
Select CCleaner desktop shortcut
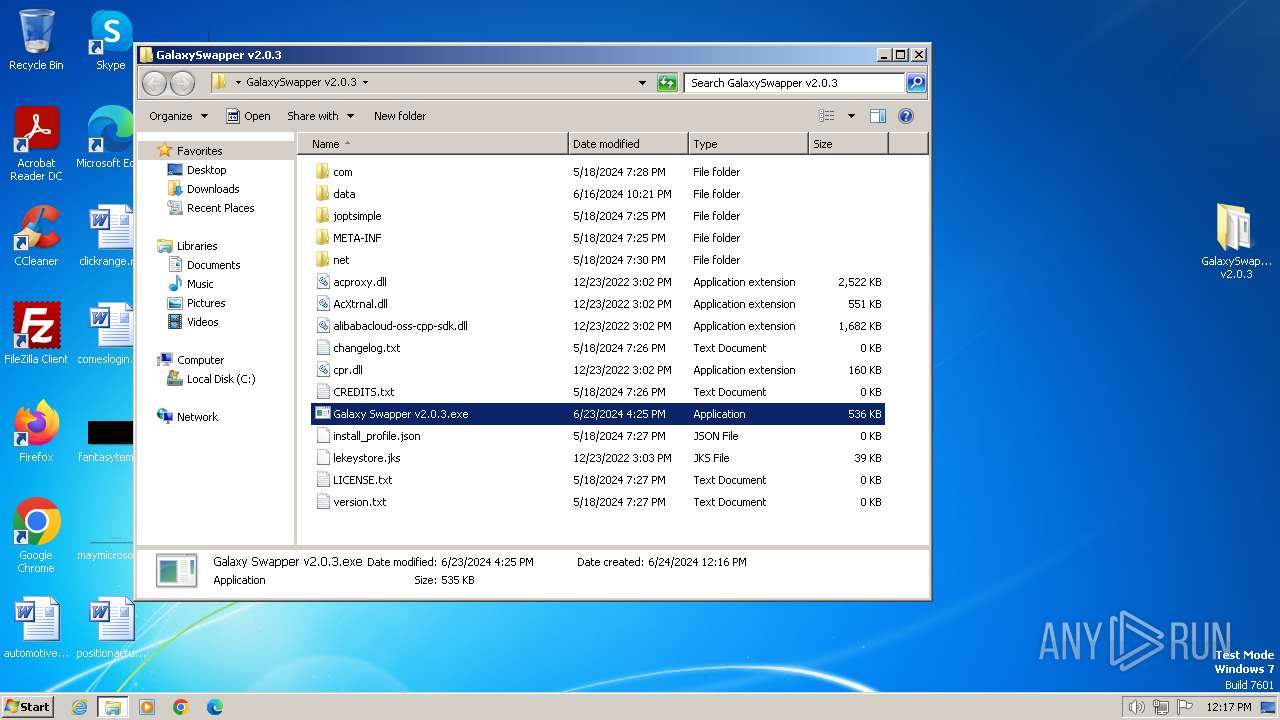coord(36,236)
